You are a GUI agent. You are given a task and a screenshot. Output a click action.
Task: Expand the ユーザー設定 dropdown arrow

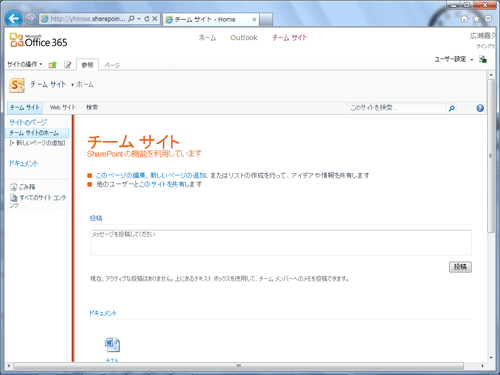click(472, 60)
